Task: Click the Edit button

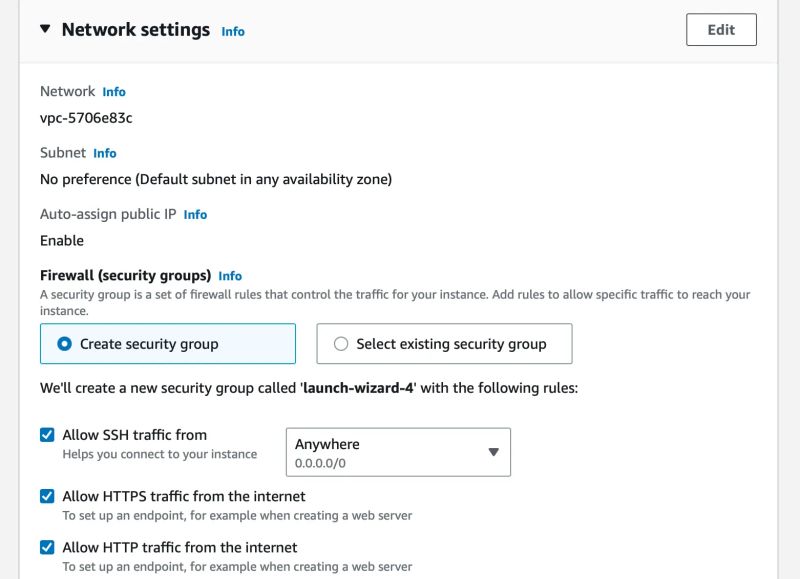Action: [x=722, y=30]
